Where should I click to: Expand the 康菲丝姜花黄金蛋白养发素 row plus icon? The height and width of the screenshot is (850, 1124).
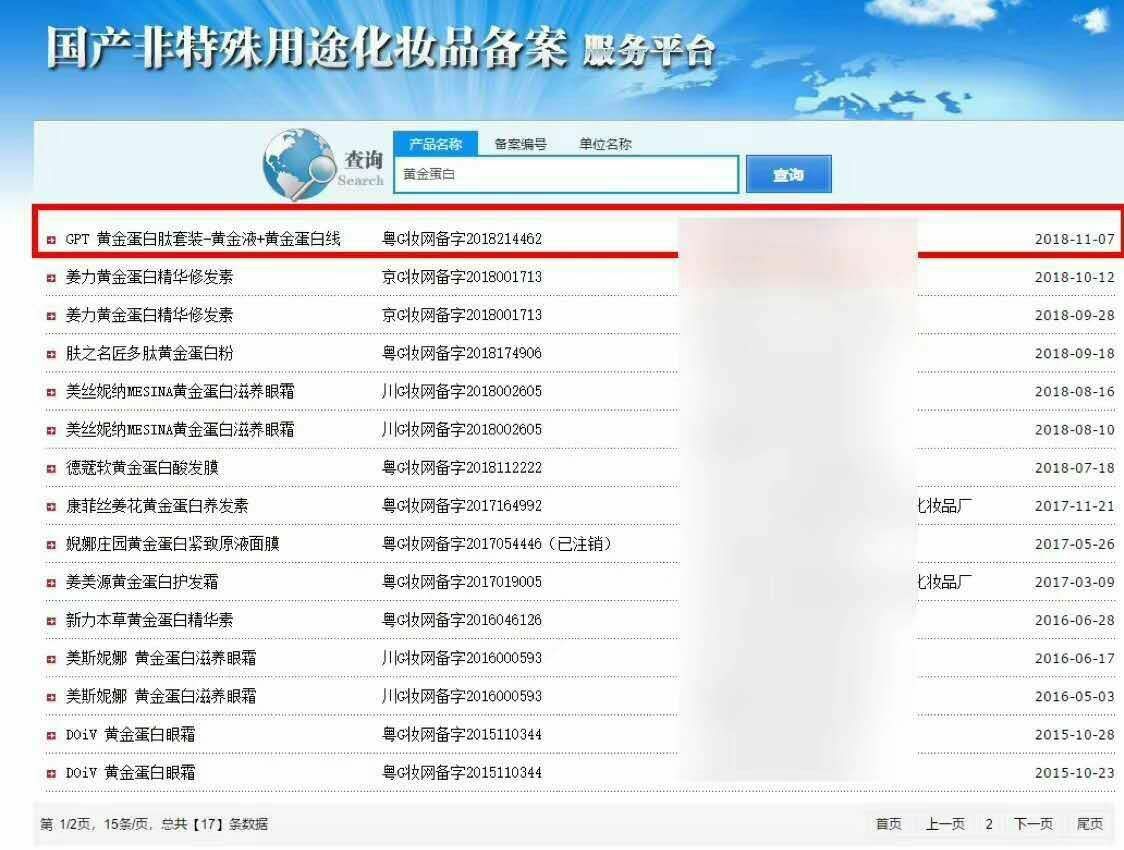point(51,507)
